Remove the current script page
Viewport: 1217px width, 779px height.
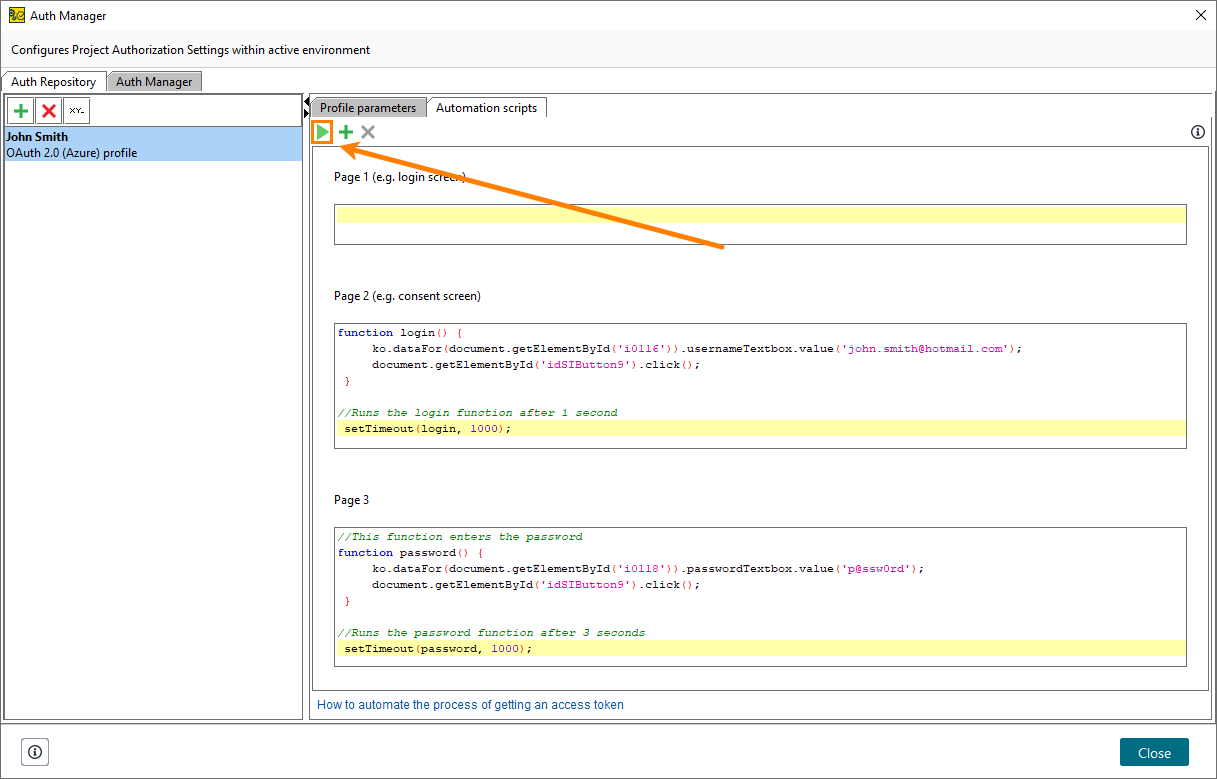click(x=367, y=131)
